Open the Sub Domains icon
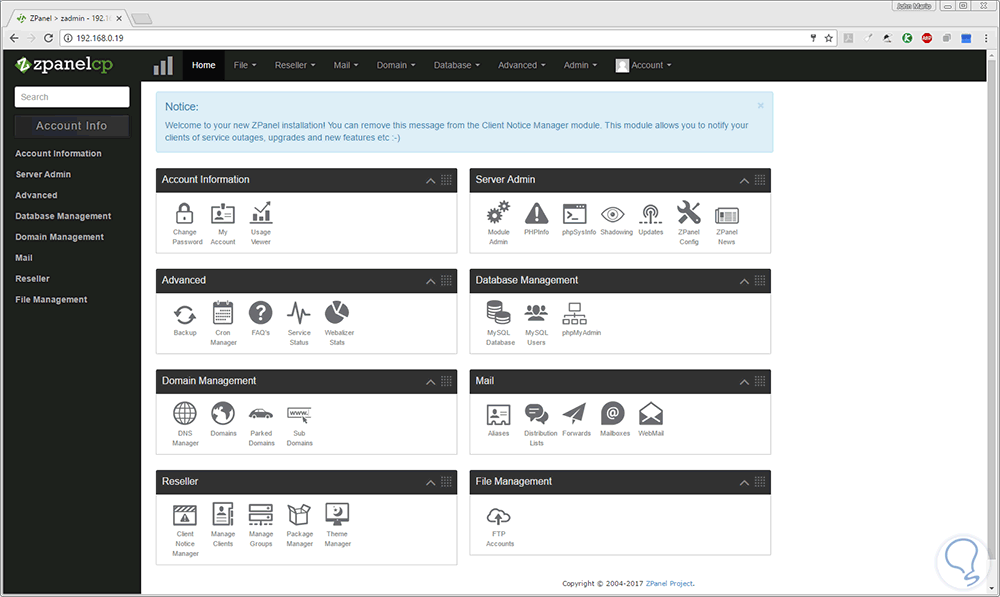 299,415
